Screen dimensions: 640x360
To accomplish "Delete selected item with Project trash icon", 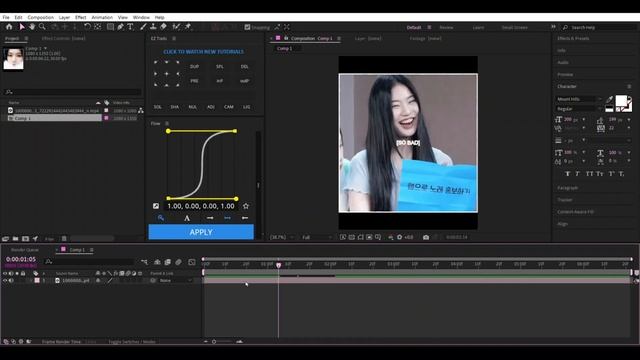I will (x=64, y=238).
